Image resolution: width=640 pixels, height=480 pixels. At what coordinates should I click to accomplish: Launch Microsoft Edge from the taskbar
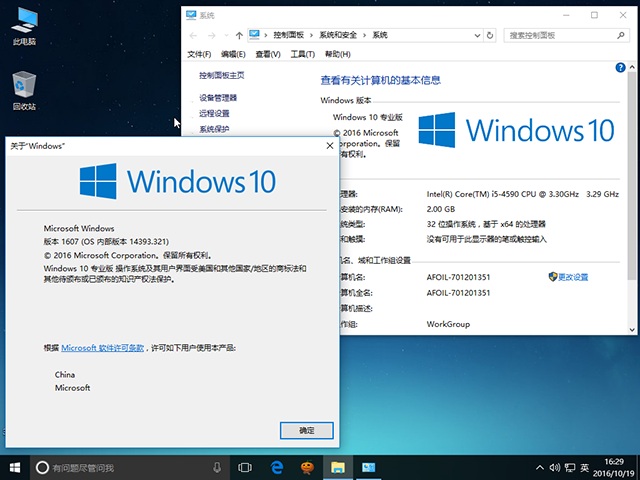point(276,467)
